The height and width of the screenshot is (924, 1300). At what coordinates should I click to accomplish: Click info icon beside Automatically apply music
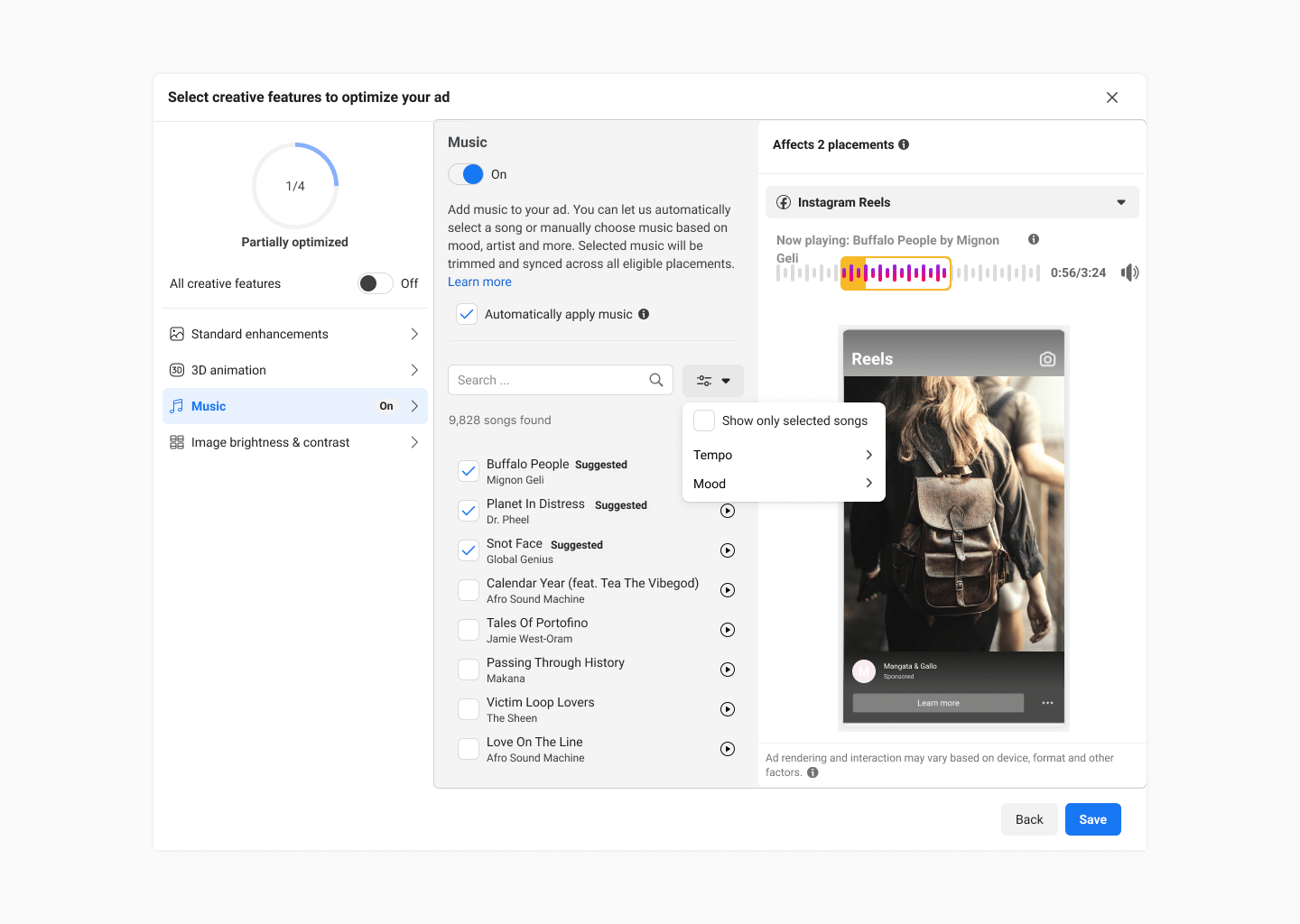[x=644, y=314]
